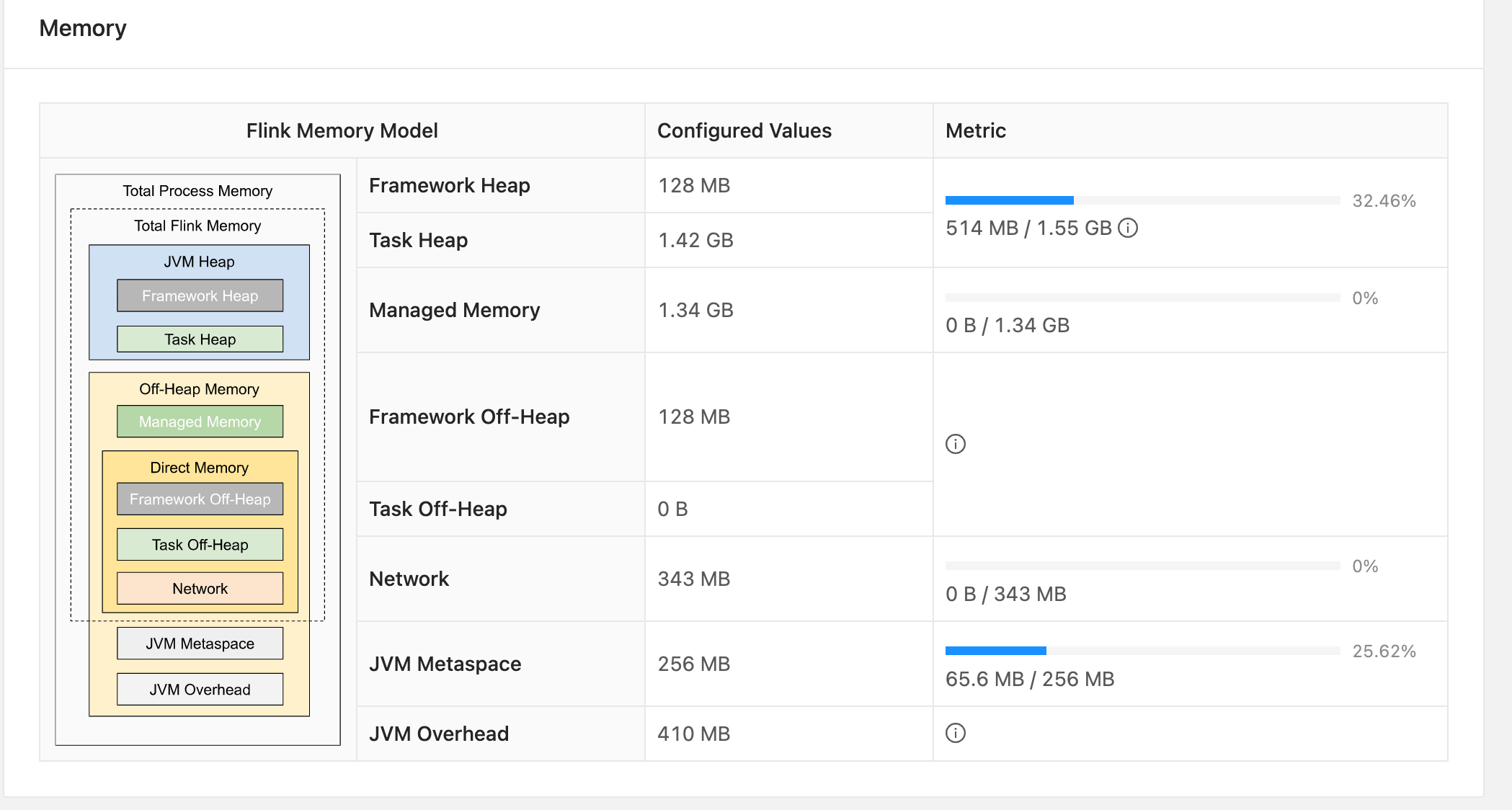Click the JVM Heap label in diagram

[x=199, y=262]
